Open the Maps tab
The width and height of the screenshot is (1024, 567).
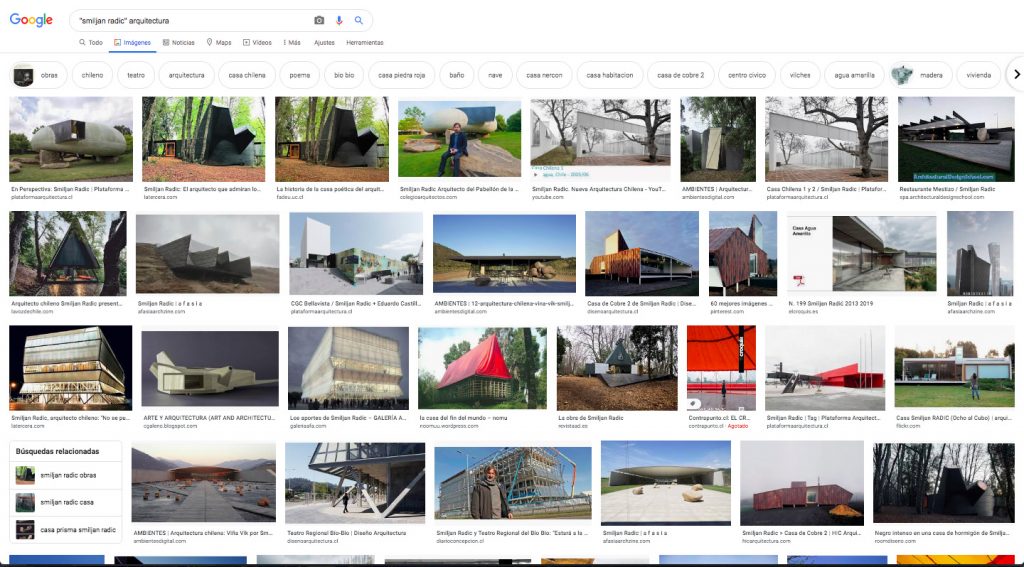[218, 43]
